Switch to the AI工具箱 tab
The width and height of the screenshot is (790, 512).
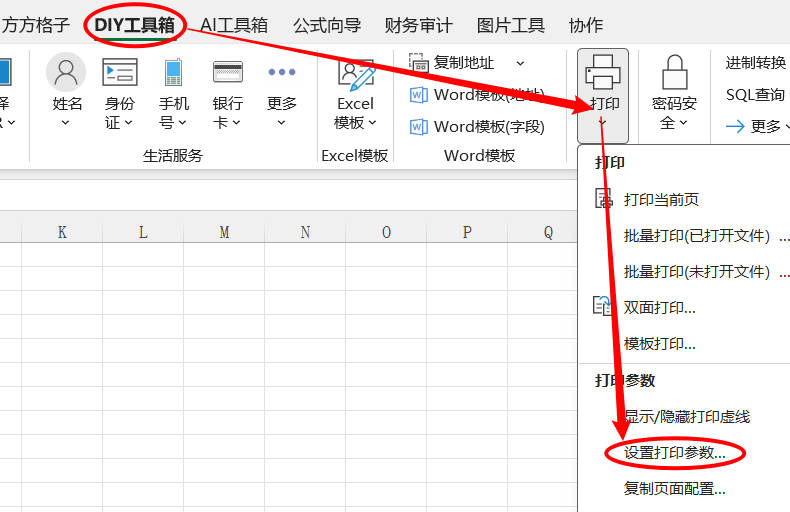coord(234,25)
